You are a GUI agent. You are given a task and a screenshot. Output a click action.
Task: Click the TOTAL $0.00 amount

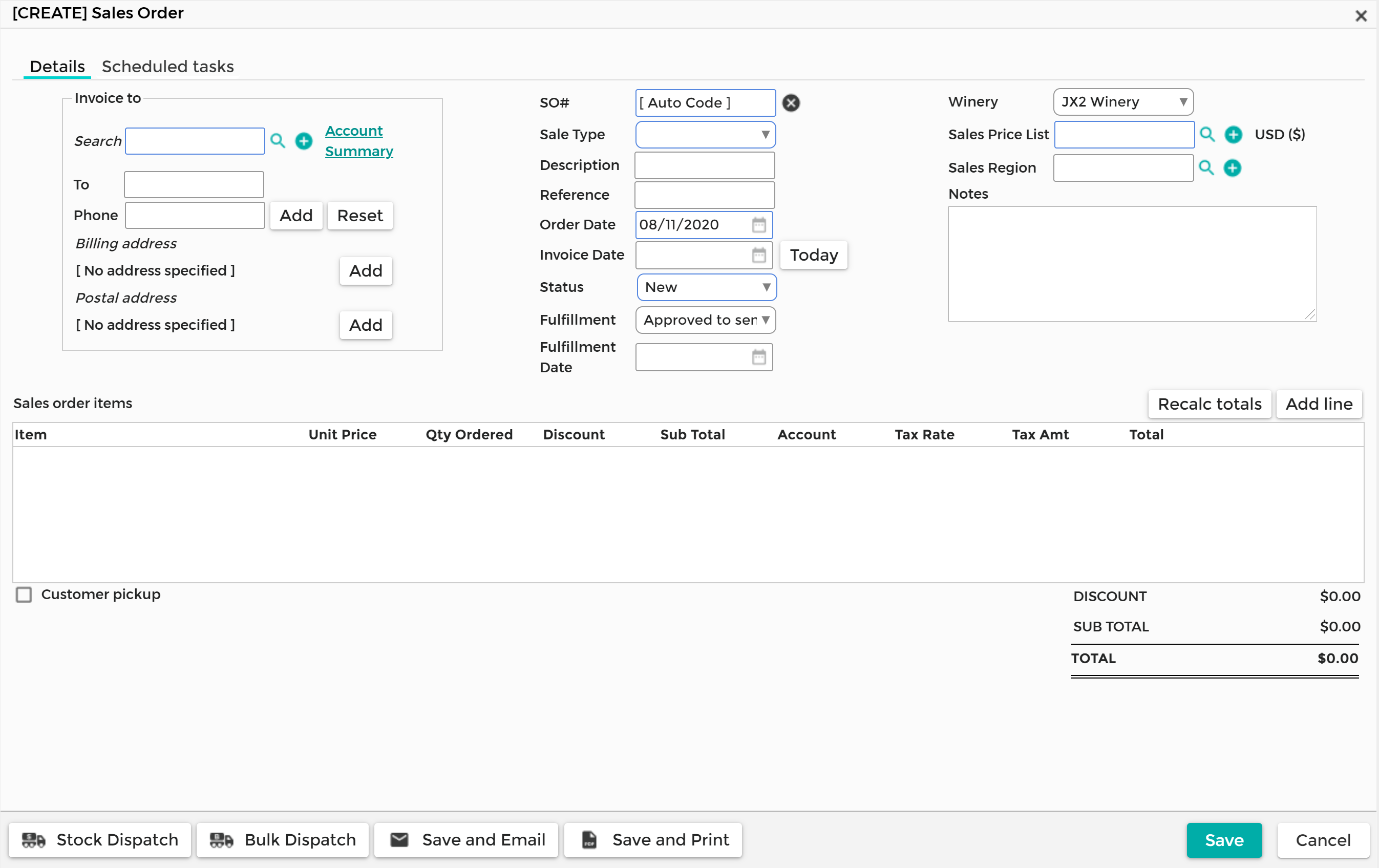coord(1337,659)
